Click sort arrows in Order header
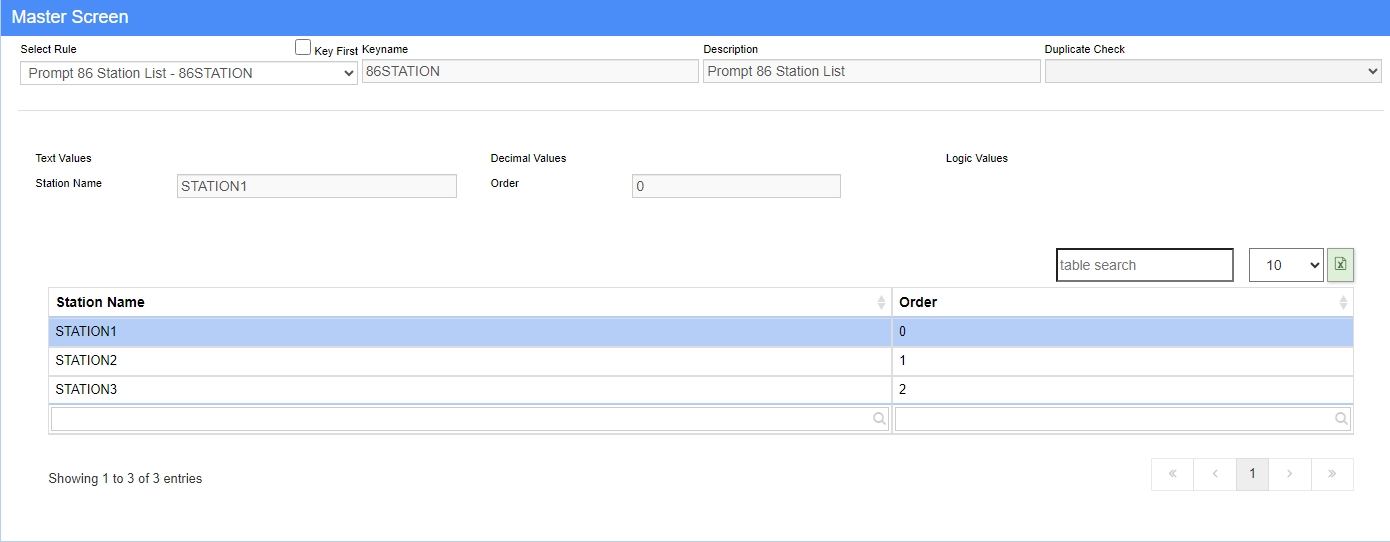This screenshot has width=1390, height=542. pyautogui.click(x=1343, y=302)
